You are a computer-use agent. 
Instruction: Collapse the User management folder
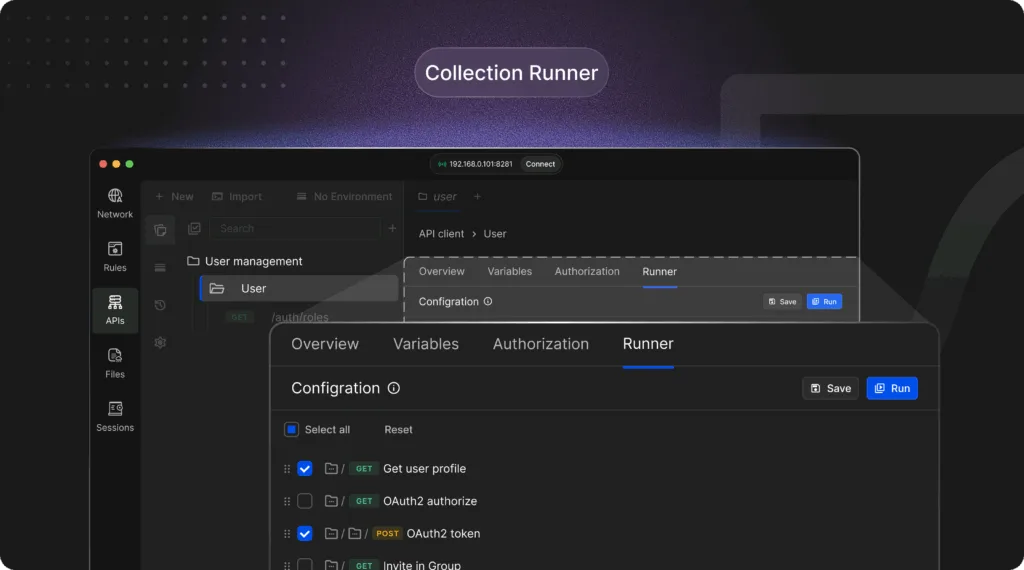[x=244, y=261]
